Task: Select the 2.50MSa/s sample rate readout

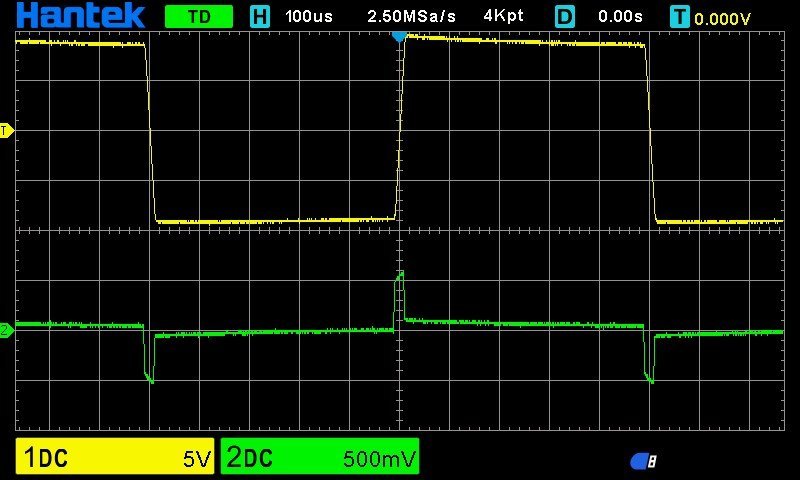Action: [x=411, y=17]
